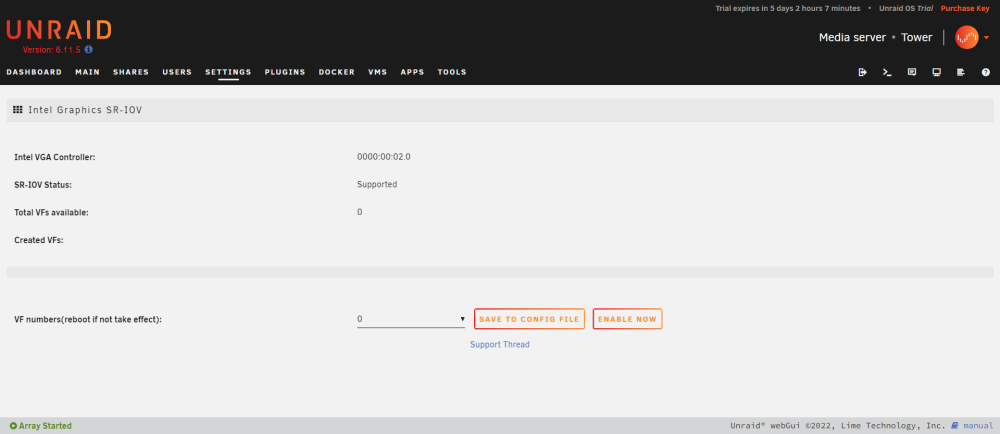
Task: Open the manual link in the footer
Action: click(x=978, y=426)
